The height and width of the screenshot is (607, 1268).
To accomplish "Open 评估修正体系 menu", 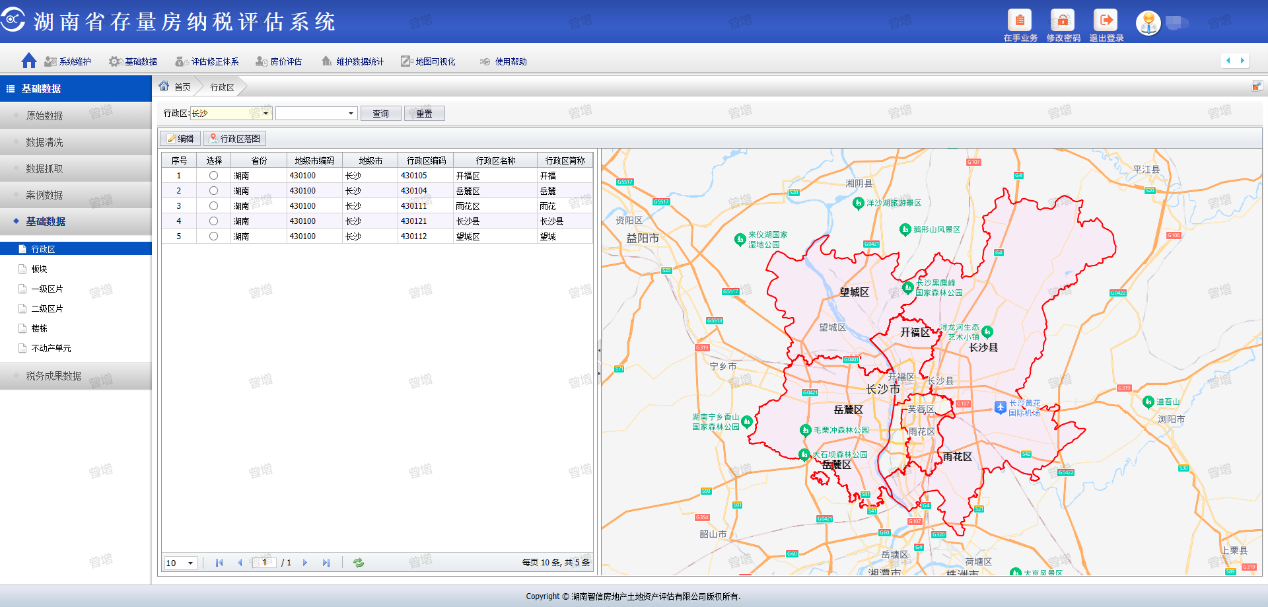I will point(207,62).
